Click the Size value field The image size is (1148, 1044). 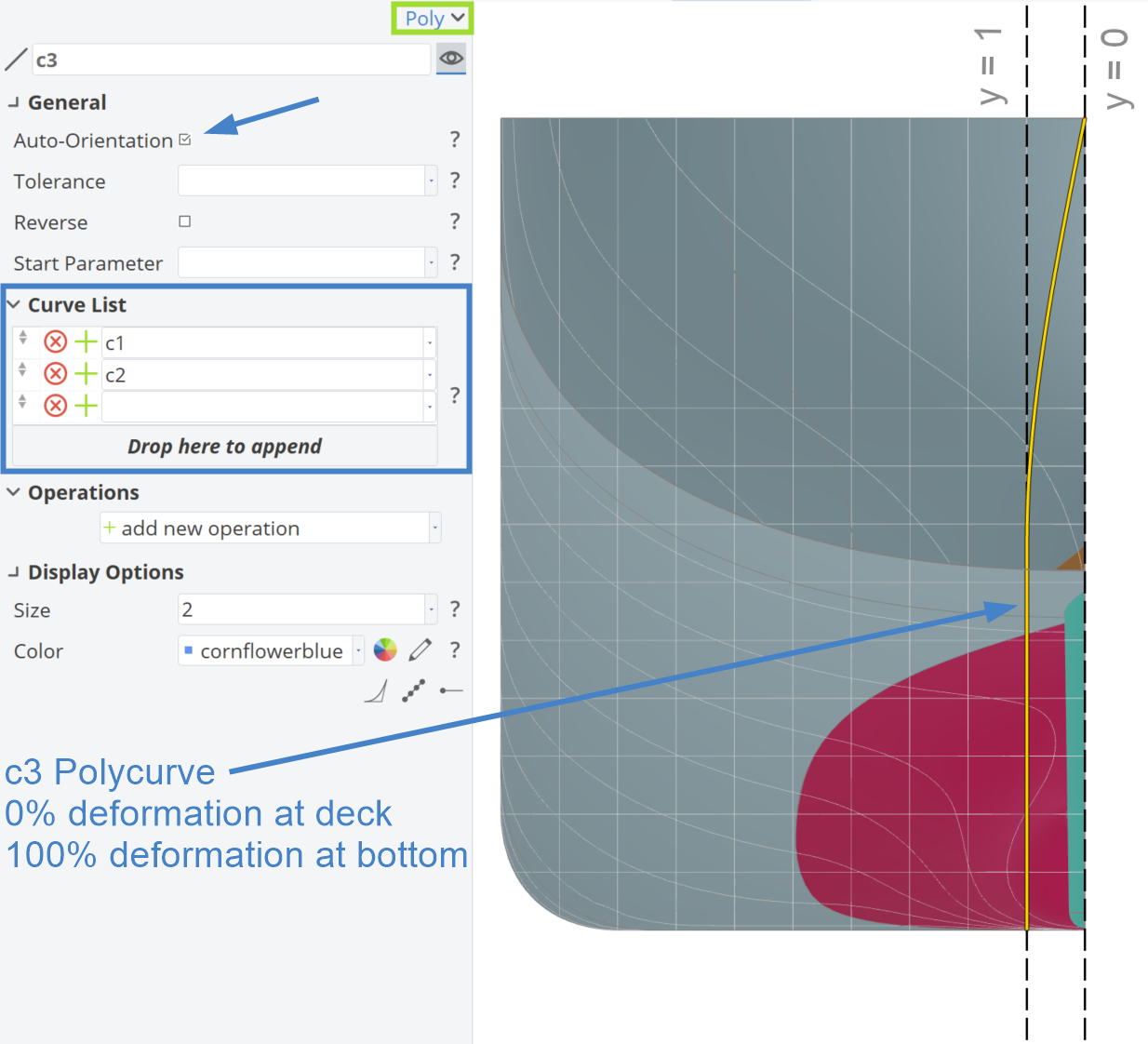pos(301,609)
